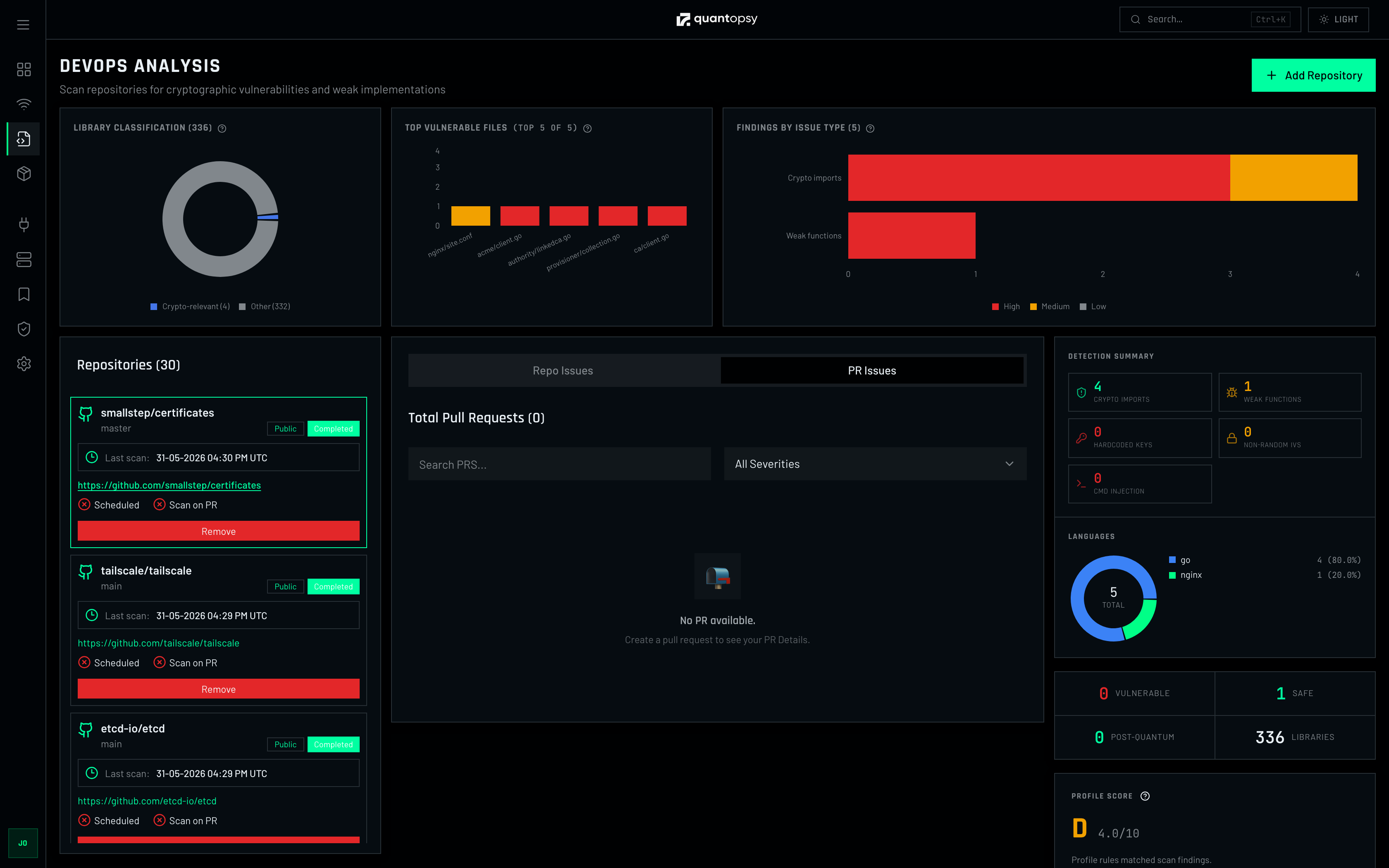Click the Crypto-relevant legend swatch

coord(154,307)
